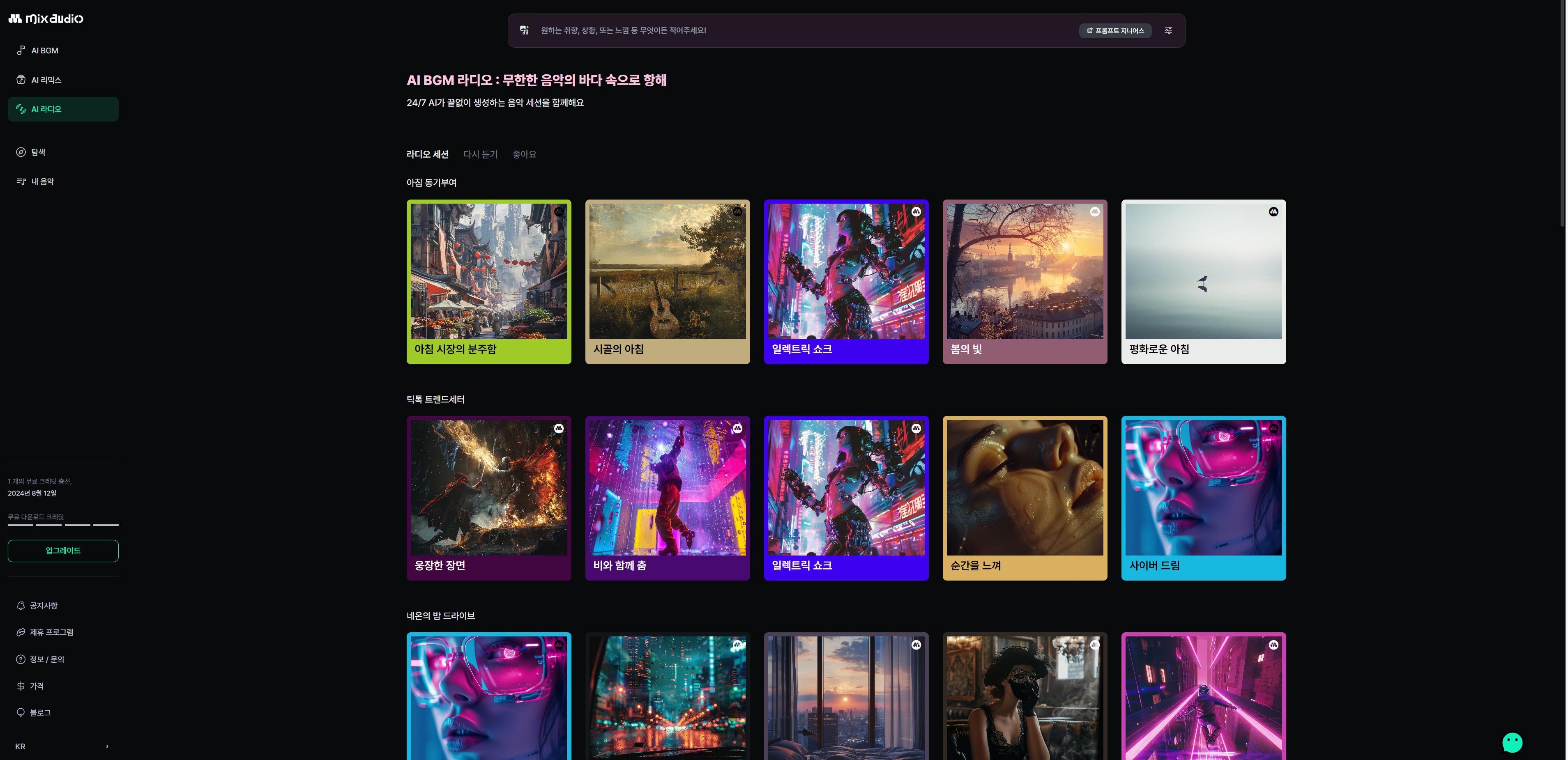This screenshot has height=760, width=1568.
Task: Open the 아침 시장의 분주함 radio card
Action: pyautogui.click(x=489, y=282)
